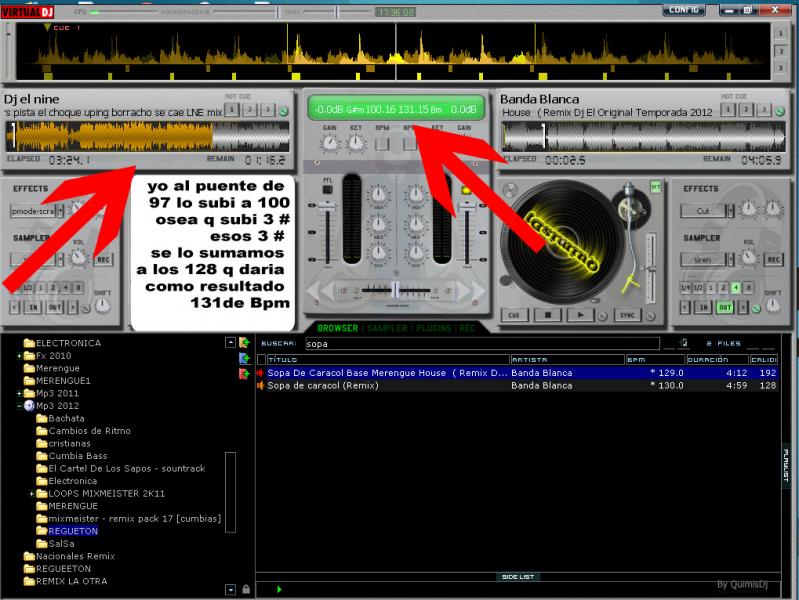
Task: Open the ELECTRONICA folder
Action: tap(68, 343)
